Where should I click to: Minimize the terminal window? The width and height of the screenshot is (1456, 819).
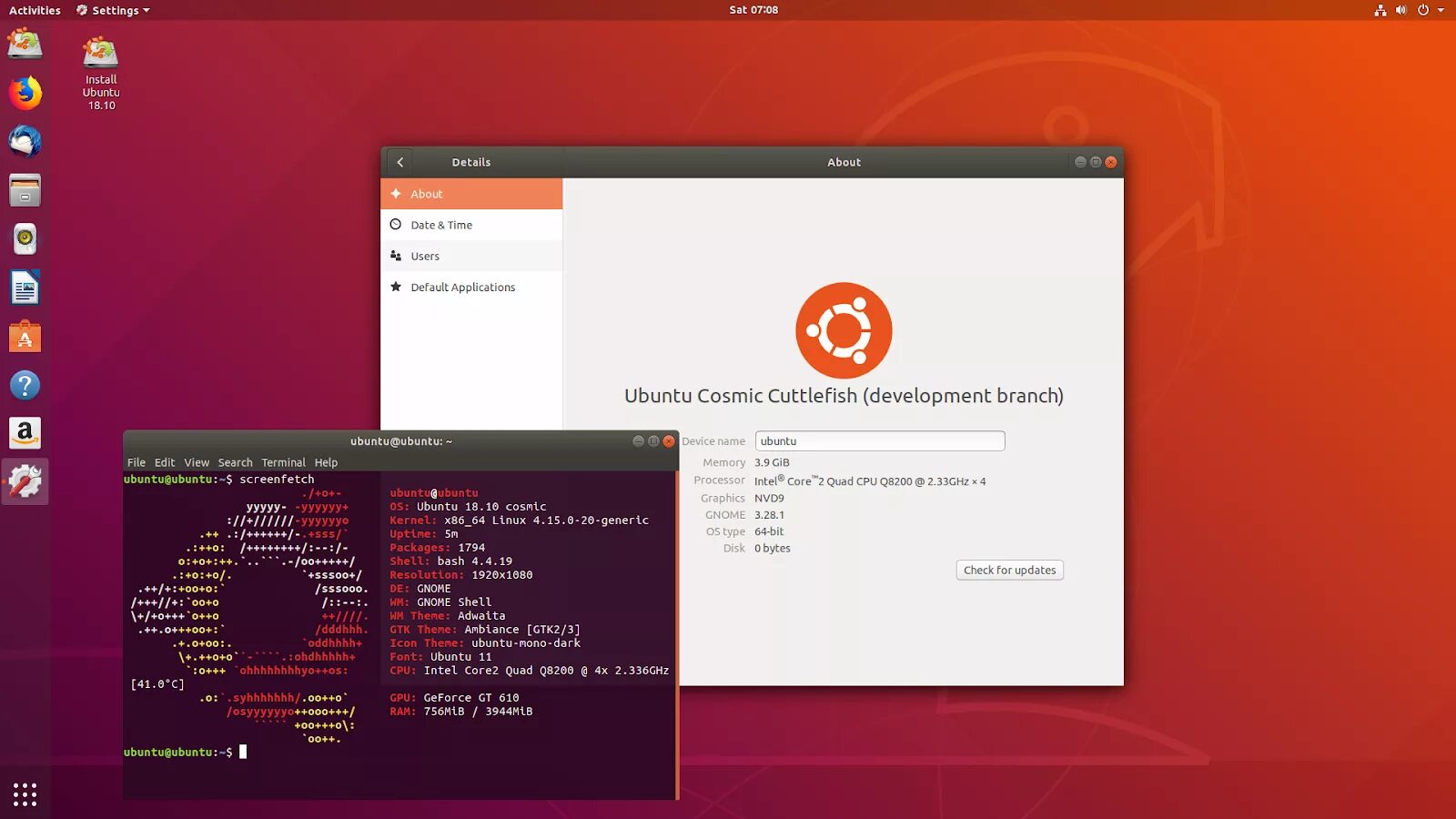(639, 441)
